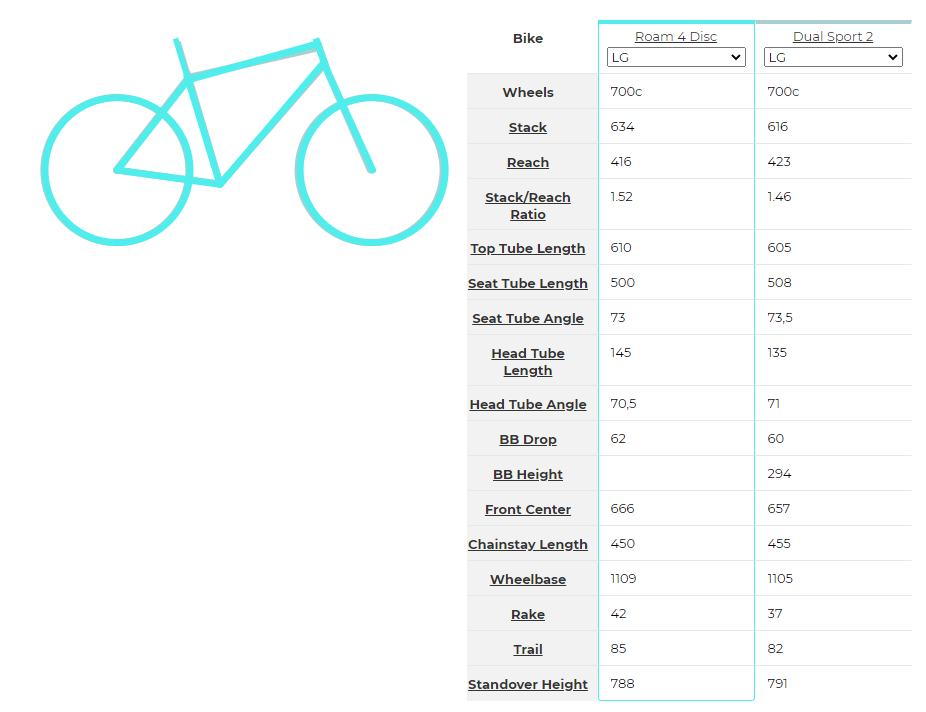Viewport: 926px width, 712px height.
Task: Open the Roam 4 Disc size dropdown
Action: click(x=676, y=57)
